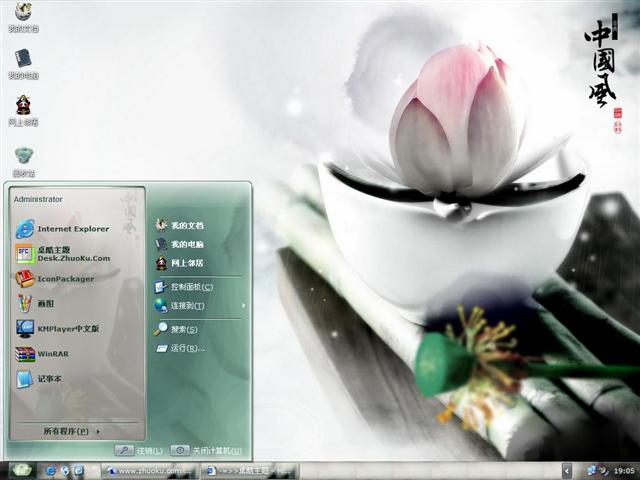Screen dimensions: 640x480
Task: Select the 网上邻居 desktop icon
Action: (23, 109)
